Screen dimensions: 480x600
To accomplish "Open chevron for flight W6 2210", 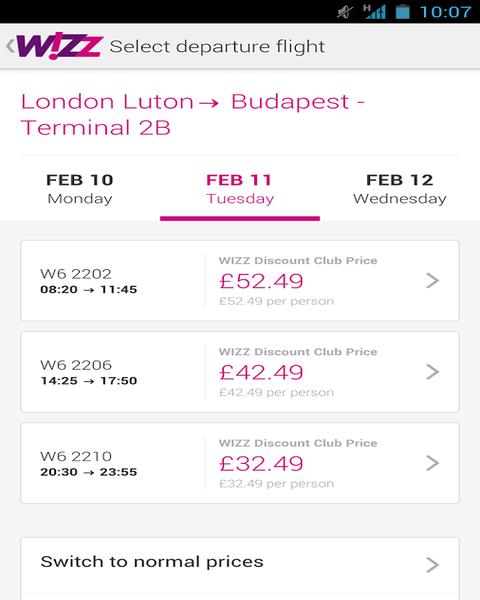I will coord(433,463).
